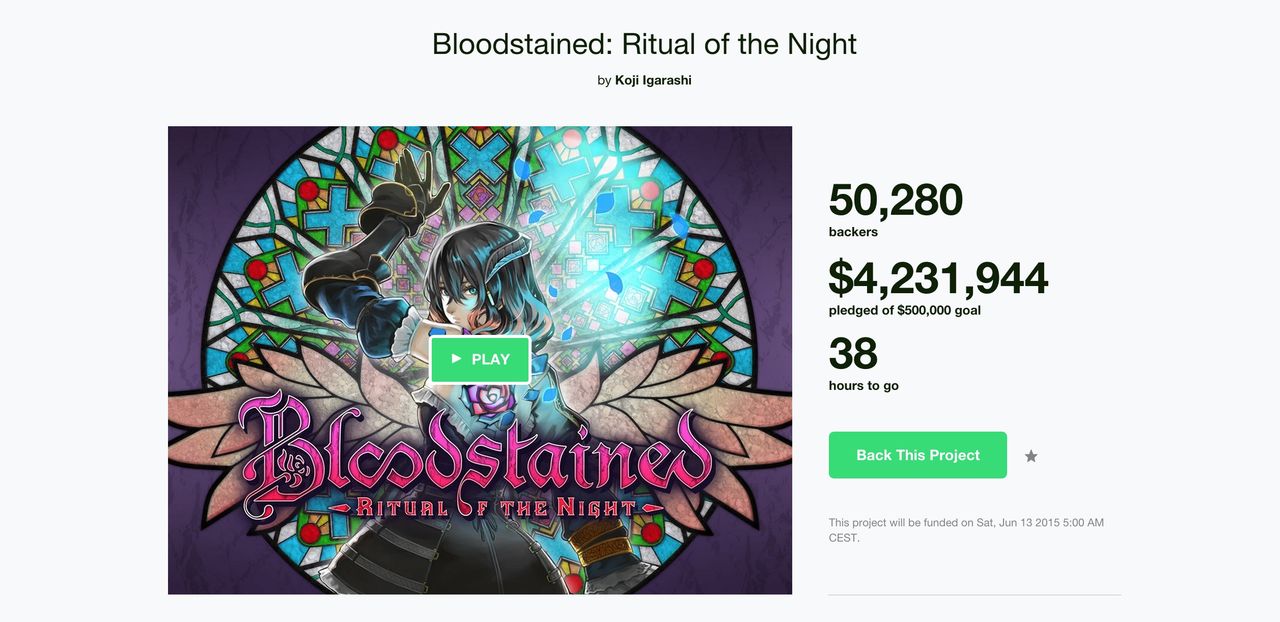The width and height of the screenshot is (1280, 622).
Task: Click the green PLAY button on the video
Action: tap(480, 359)
